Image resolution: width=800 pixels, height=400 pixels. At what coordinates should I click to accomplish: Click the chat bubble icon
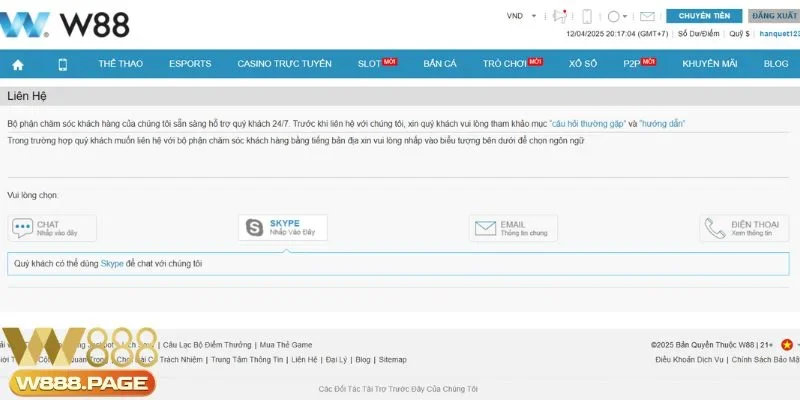pos(22,228)
